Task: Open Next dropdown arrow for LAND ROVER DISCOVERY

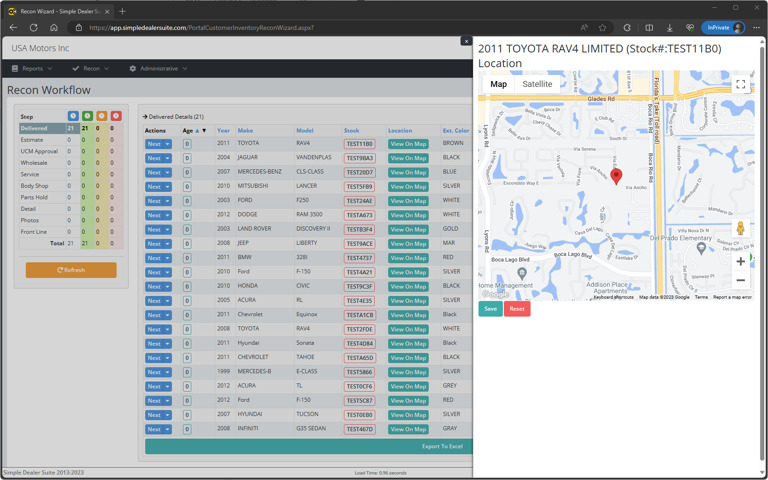Action: point(168,229)
